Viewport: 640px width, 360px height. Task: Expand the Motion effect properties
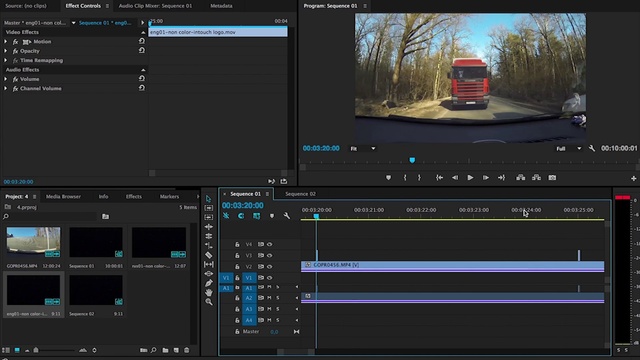coord(6,41)
